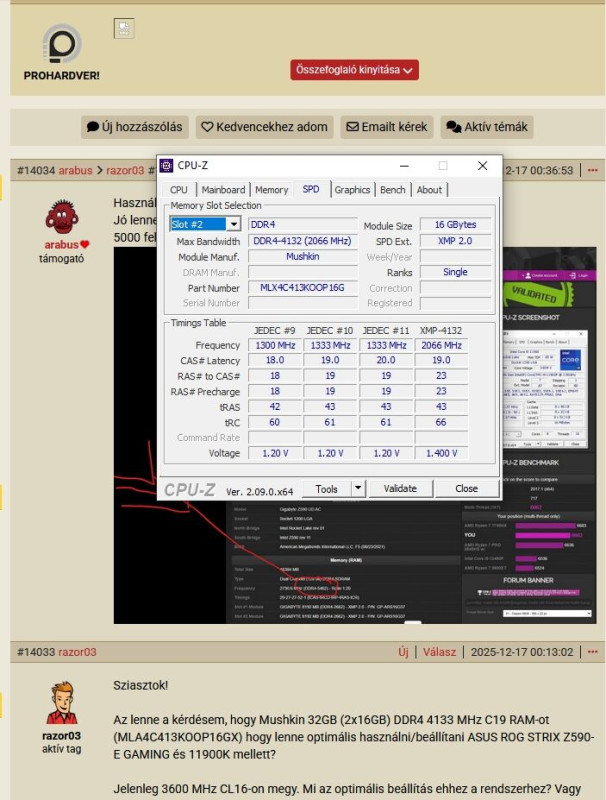Click the Part Number MLX4C413KOOP16G field

[x=302, y=288]
